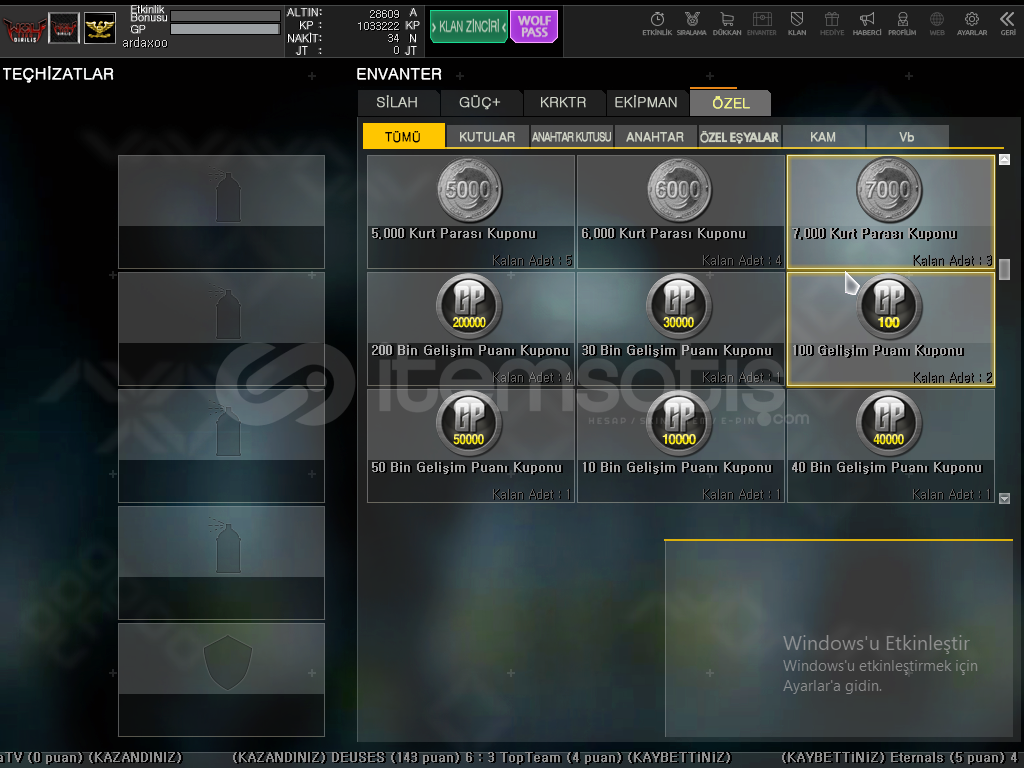This screenshot has width=1024, height=768.
Task: Select the 6000 Kurt Parası coin
Action: pos(679,191)
